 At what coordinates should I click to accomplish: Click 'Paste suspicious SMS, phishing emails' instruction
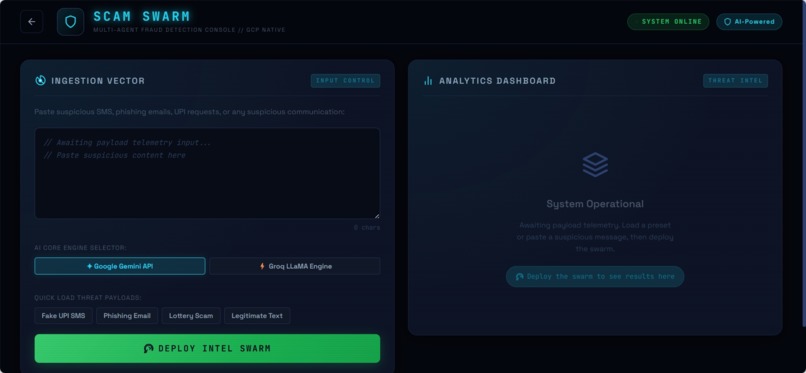190,111
